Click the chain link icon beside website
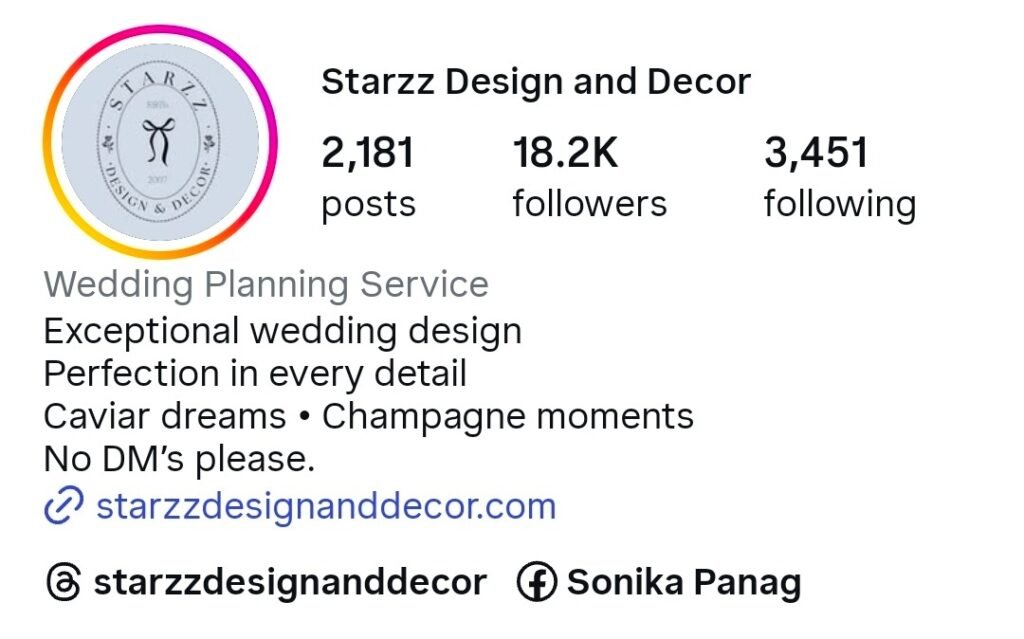Screen dimensions: 1024x639 pyautogui.click(x=63, y=505)
